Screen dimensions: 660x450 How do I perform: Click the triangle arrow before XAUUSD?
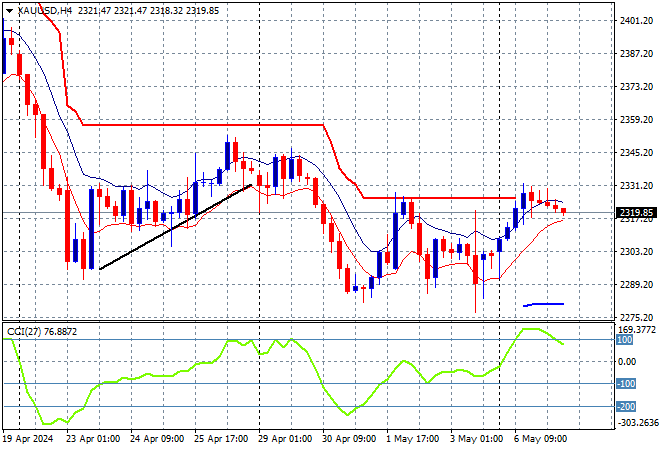tap(9, 11)
